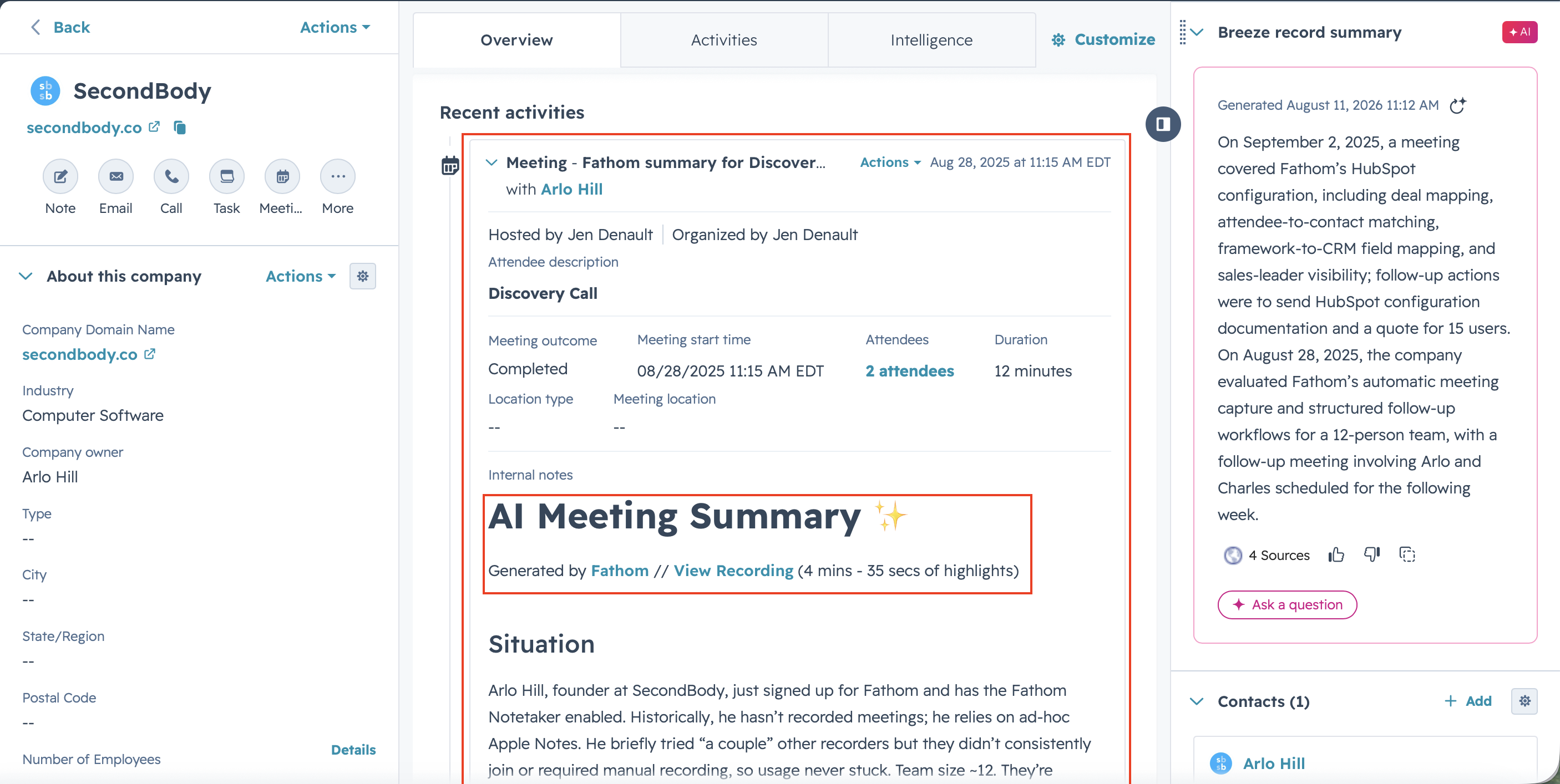Screen dimensions: 1560x784
Task: Regenerate the Breeze record summary
Action: click(x=1457, y=105)
